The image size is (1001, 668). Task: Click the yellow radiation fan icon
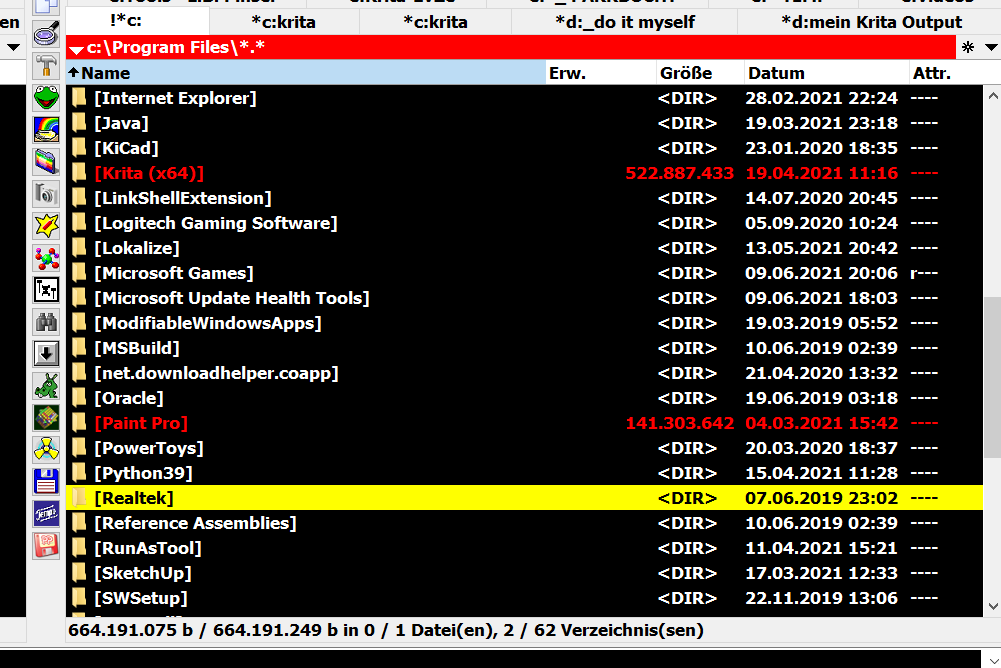coord(46,450)
